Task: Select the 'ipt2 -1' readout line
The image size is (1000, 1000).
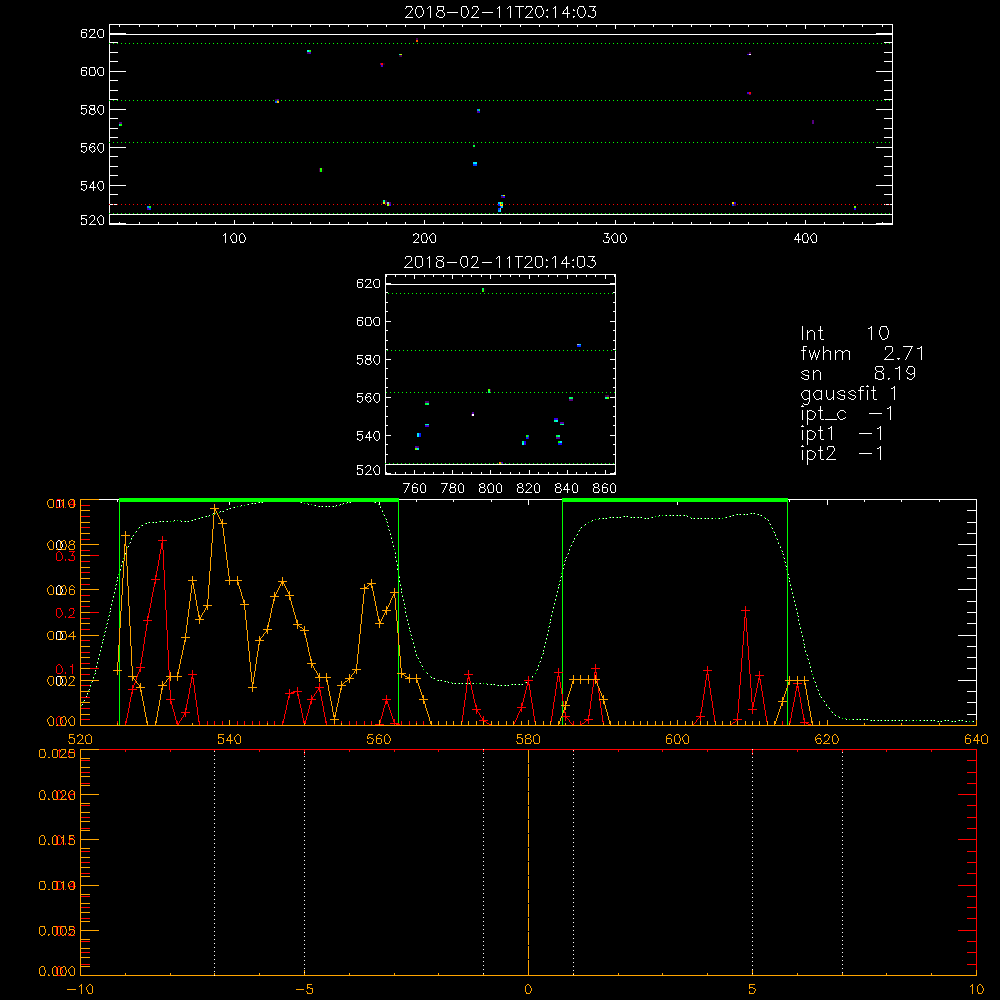Action: point(842,453)
